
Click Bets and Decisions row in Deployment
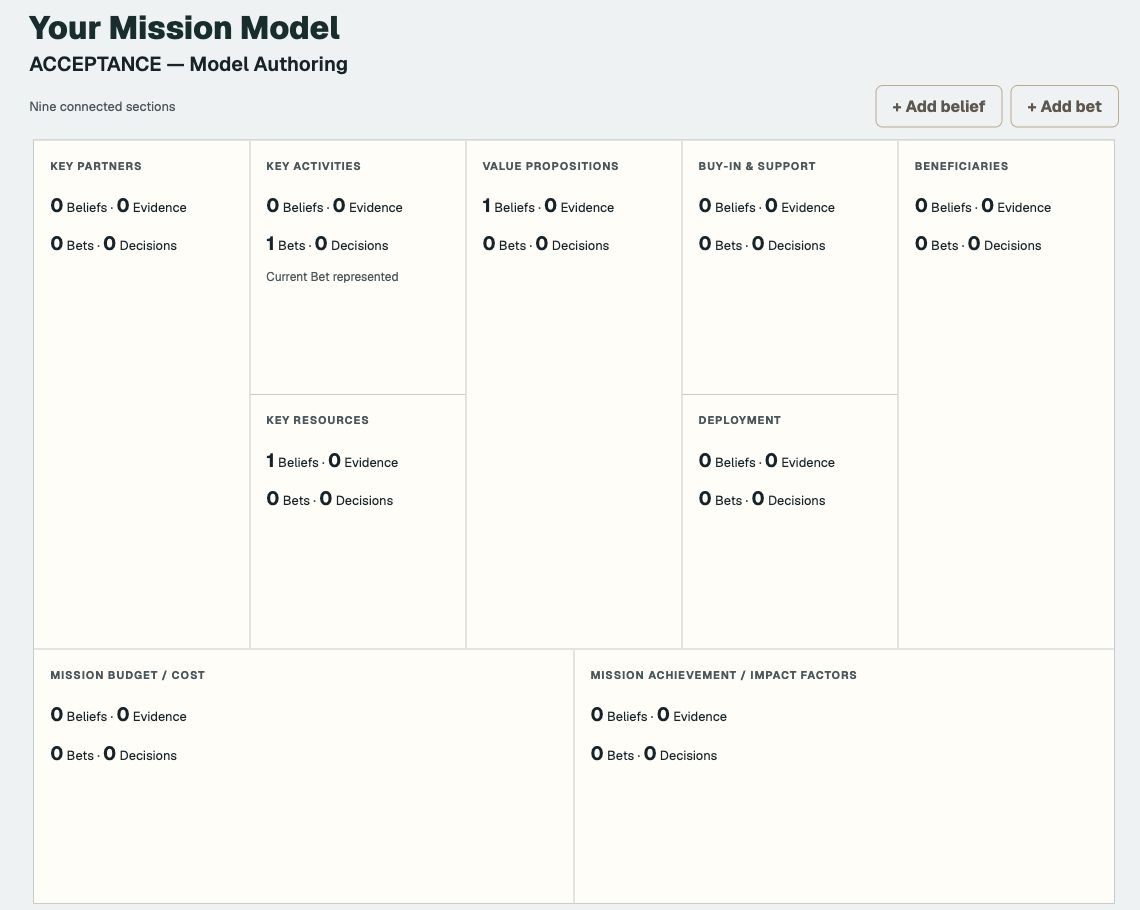761,499
